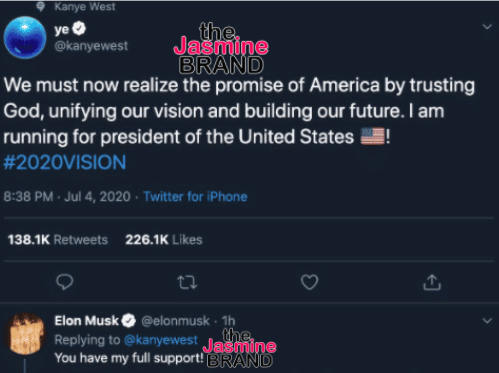Screen dimensions: 499x373
Task: Open the Twitter for iPhone link
Action: (195, 197)
